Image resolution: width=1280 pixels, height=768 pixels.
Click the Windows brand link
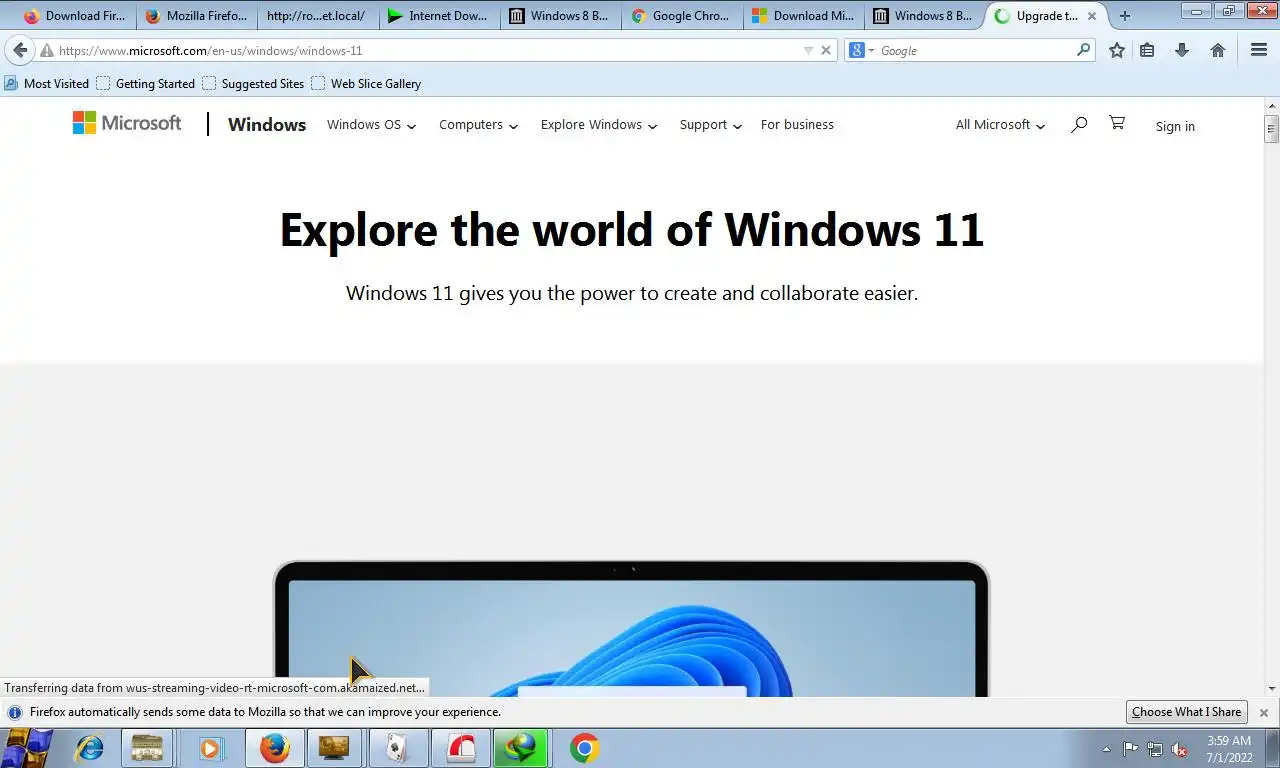pyautogui.click(x=267, y=124)
